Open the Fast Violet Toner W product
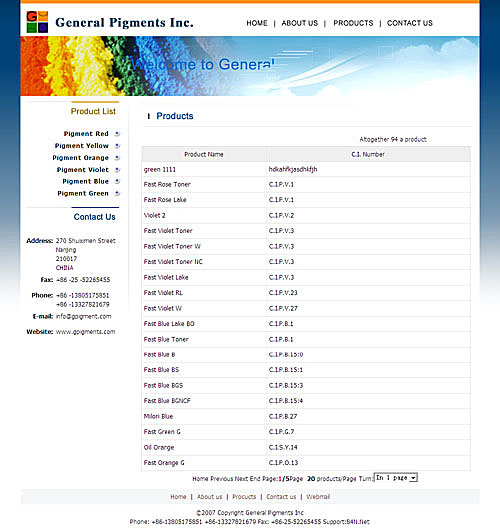 [172, 247]
